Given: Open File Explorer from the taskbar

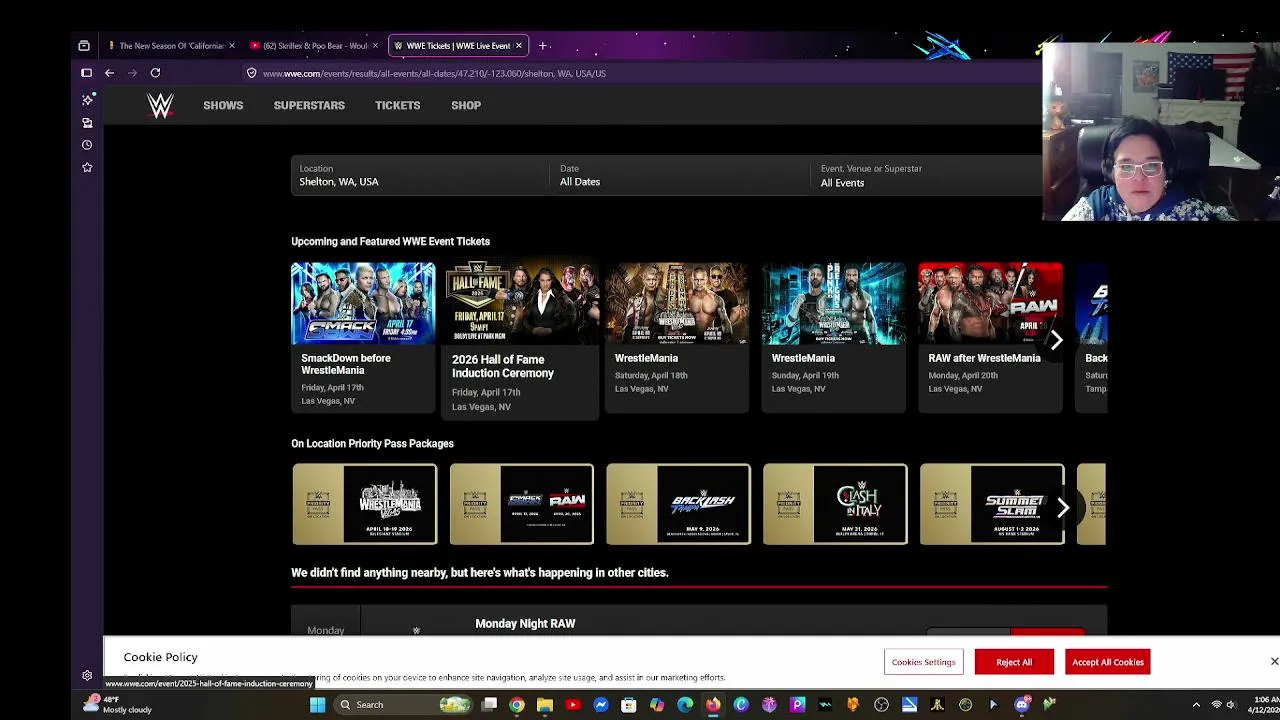Looking at the screenshot, I should pos(545,705).
